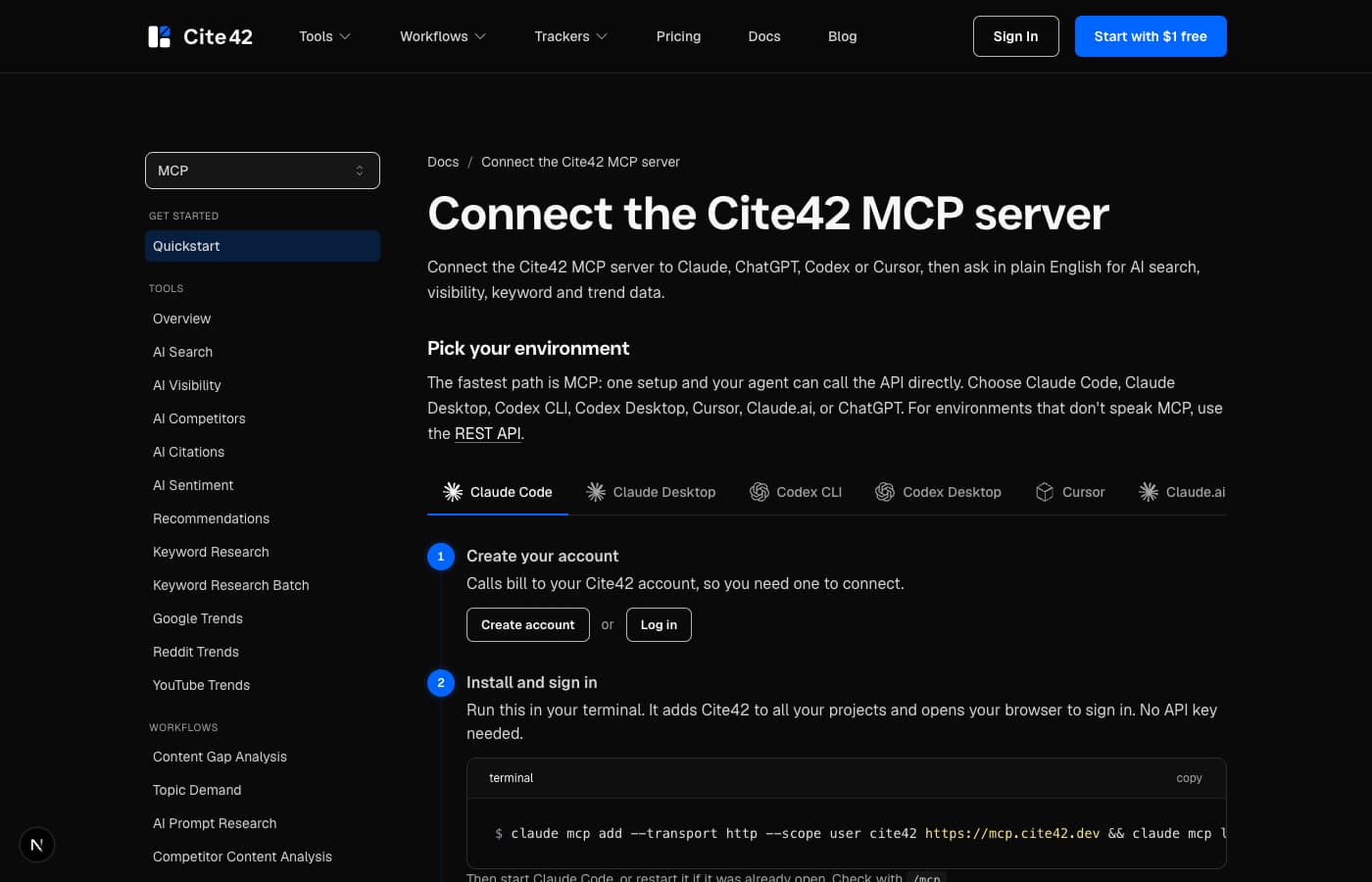This screenshot has height=882, width=1372.
Task: Click the Create account button
Action: (x=528, y=625)
